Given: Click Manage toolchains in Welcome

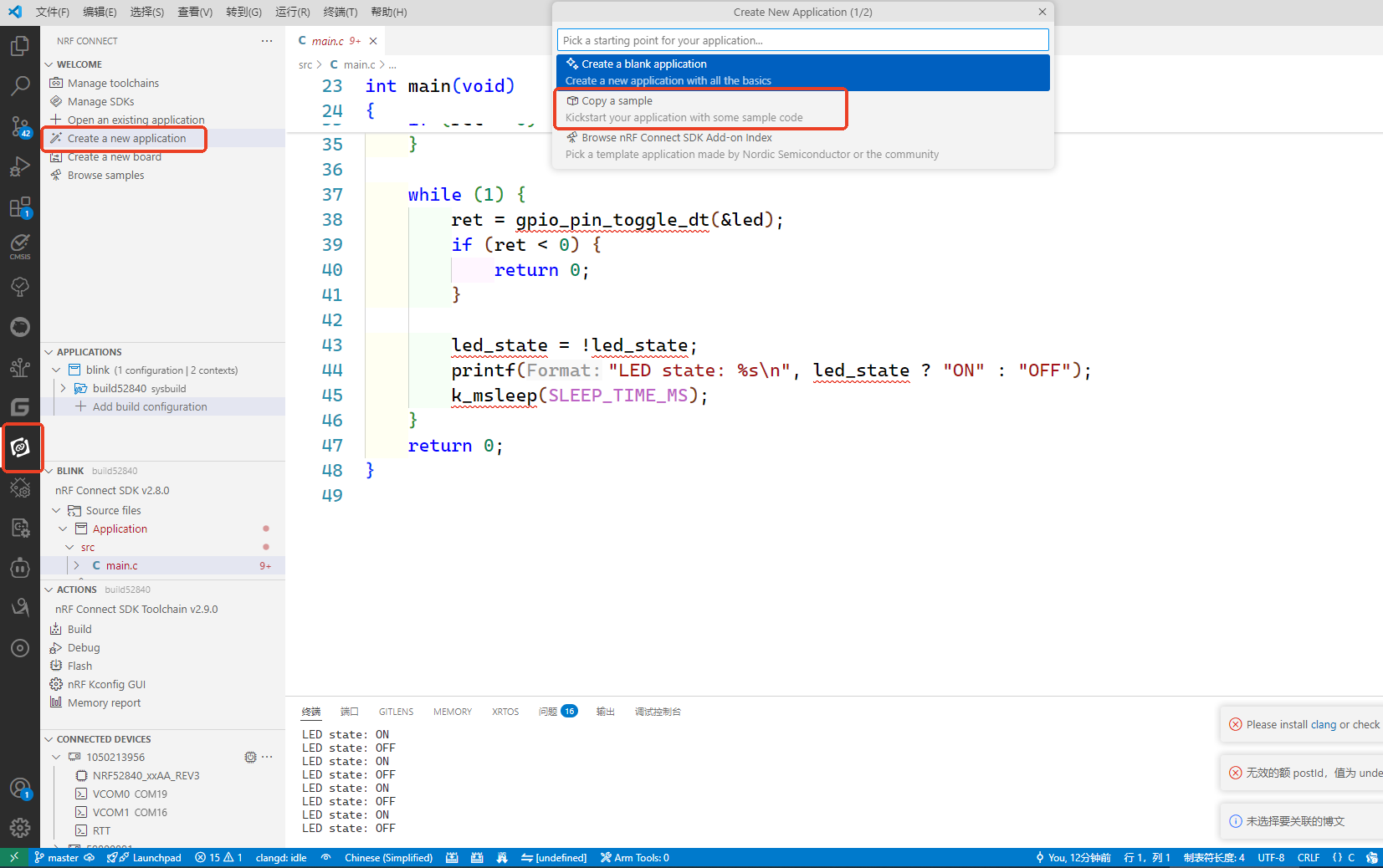Looking at the screenshot, I should coord(113,84).
